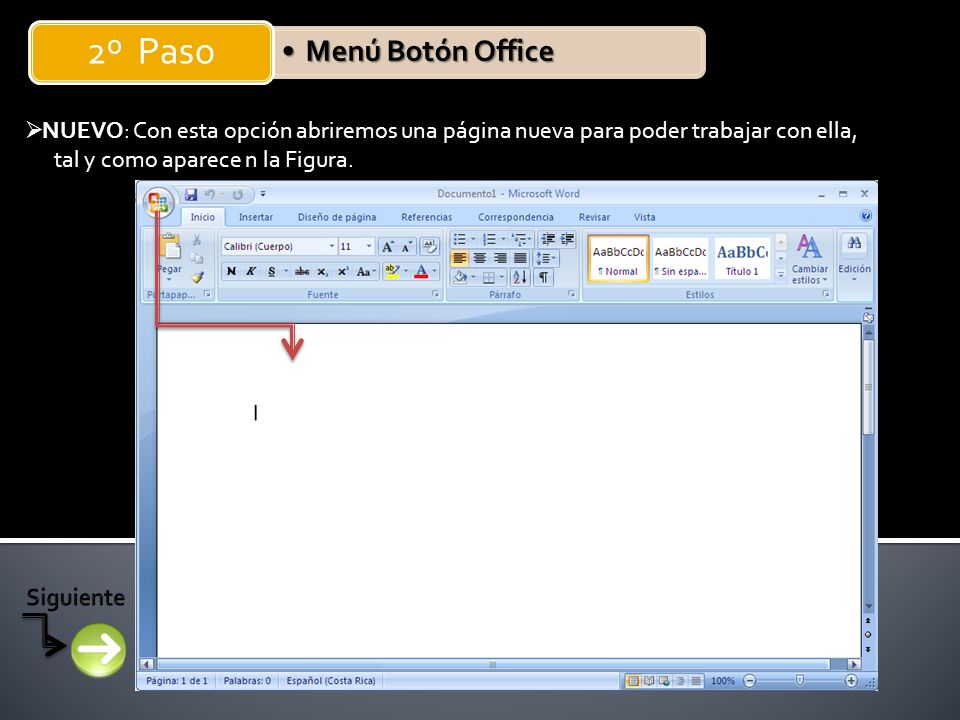Click the Numbering list icon
This screenshot has height=720, width=960.
489,239
